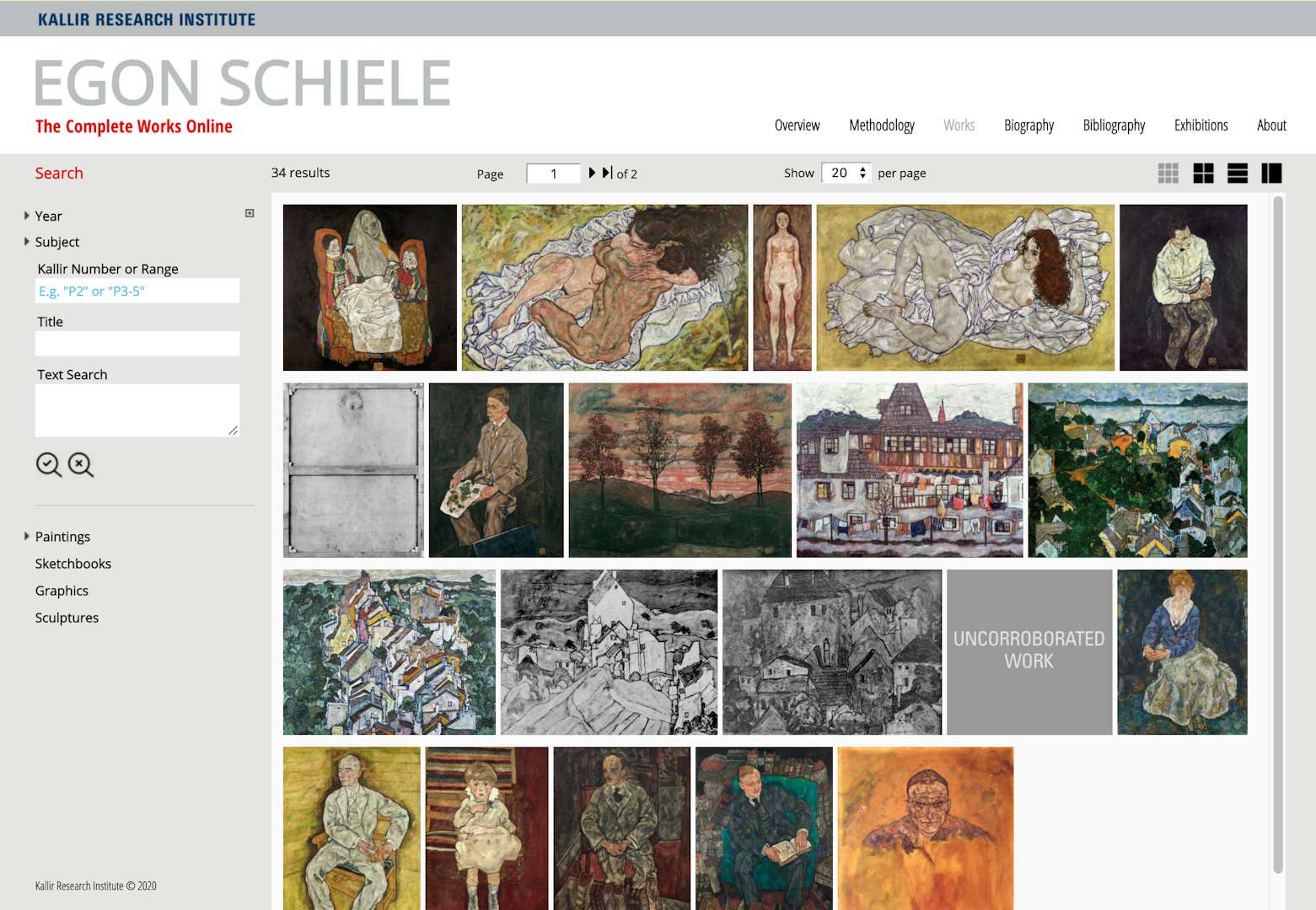Click the Kallir Number or Range field
The height and width of the screenshot is (910, 1316).
pos(137,291)
